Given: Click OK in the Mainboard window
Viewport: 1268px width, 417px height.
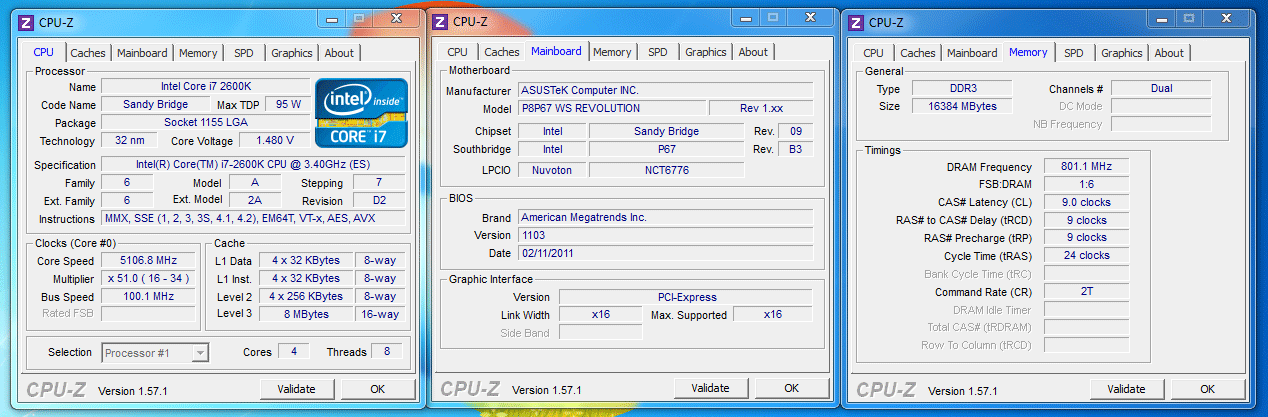Looking at the screenshot, I should click(791, 388).
